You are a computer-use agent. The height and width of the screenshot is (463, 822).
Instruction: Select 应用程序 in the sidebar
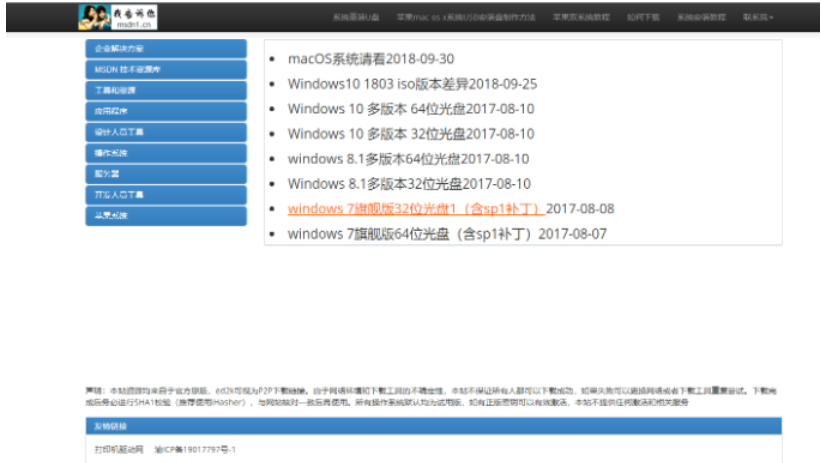[166, 111]
